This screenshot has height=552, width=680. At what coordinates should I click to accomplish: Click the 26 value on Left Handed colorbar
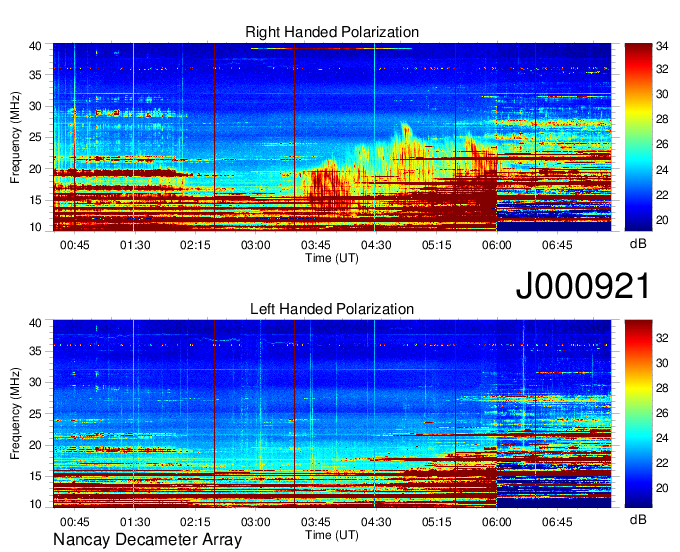pyautogui.click(x=662, y=413)
